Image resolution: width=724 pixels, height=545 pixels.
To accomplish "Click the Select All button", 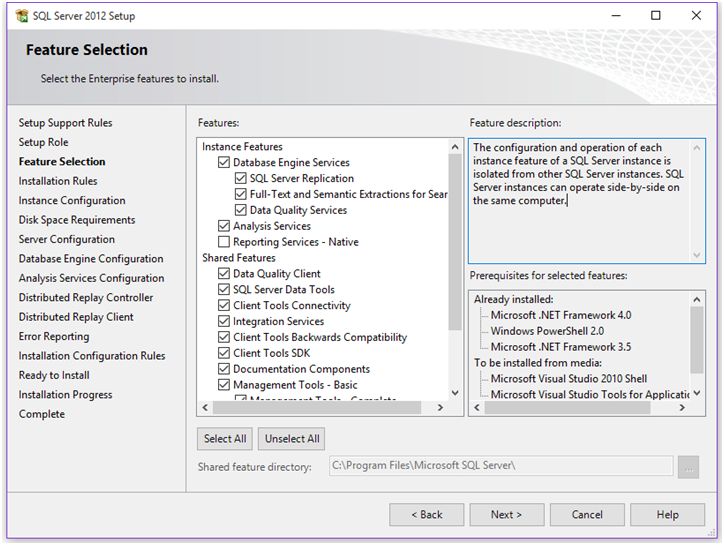I will tap(225, 439).
